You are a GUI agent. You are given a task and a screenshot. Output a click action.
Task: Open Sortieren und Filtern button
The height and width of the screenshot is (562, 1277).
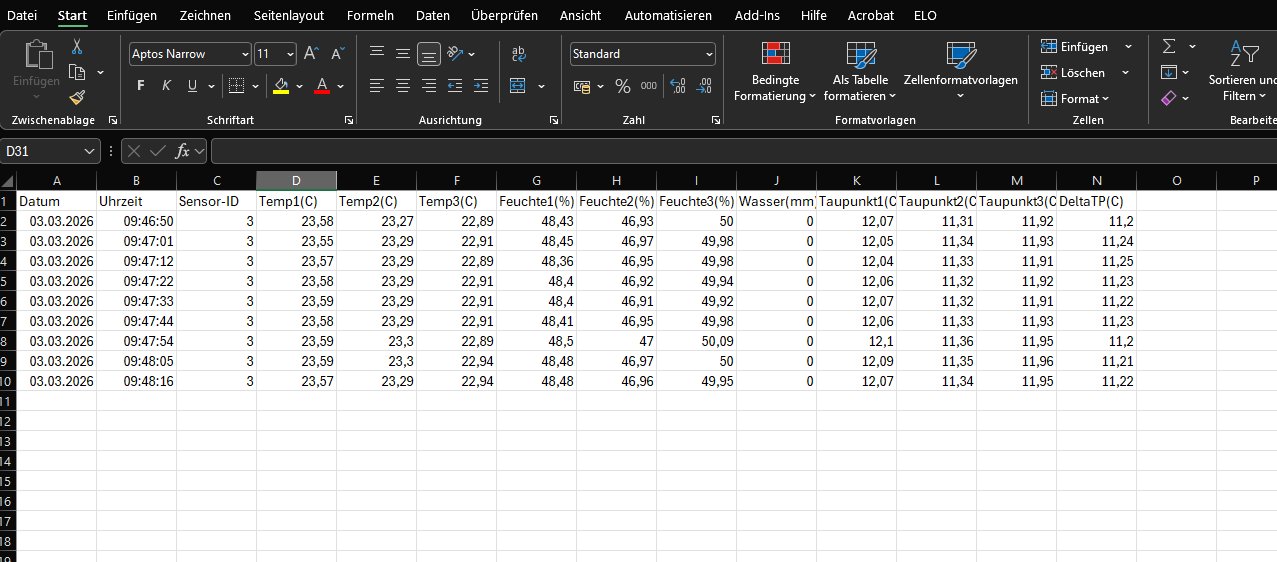[x=1243, y=72]
